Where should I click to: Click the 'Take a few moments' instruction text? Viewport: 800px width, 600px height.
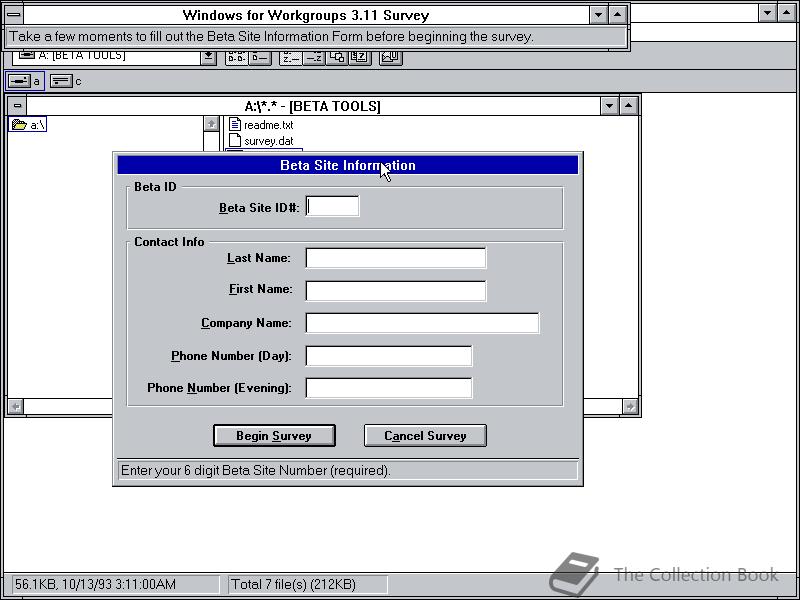[x=271, y=37]
